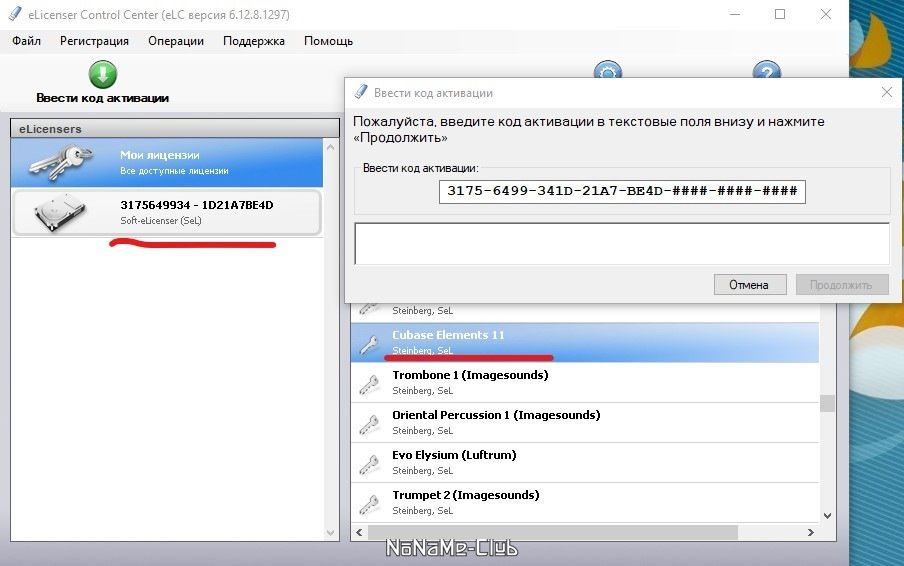This screenshot has height=566, width=904.
Task: Click the blue gear maintenance icon in toolbar
Action: tap(608, 69)
